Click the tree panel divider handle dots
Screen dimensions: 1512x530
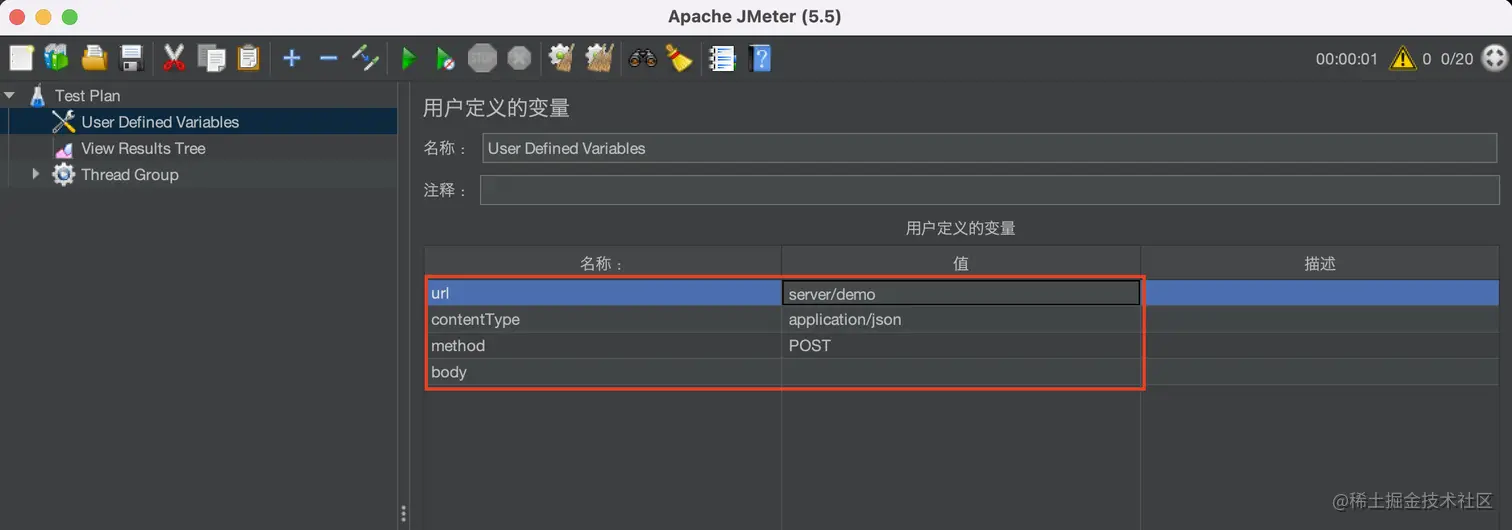click(403, 514)
